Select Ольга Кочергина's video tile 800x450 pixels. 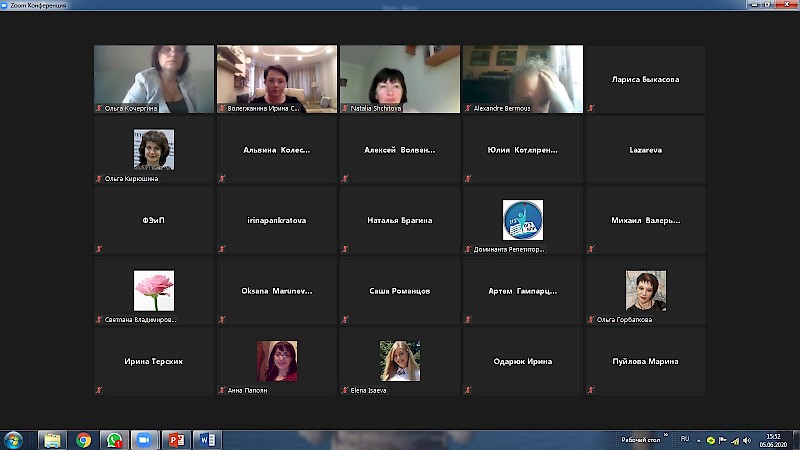tap(154, 78)
